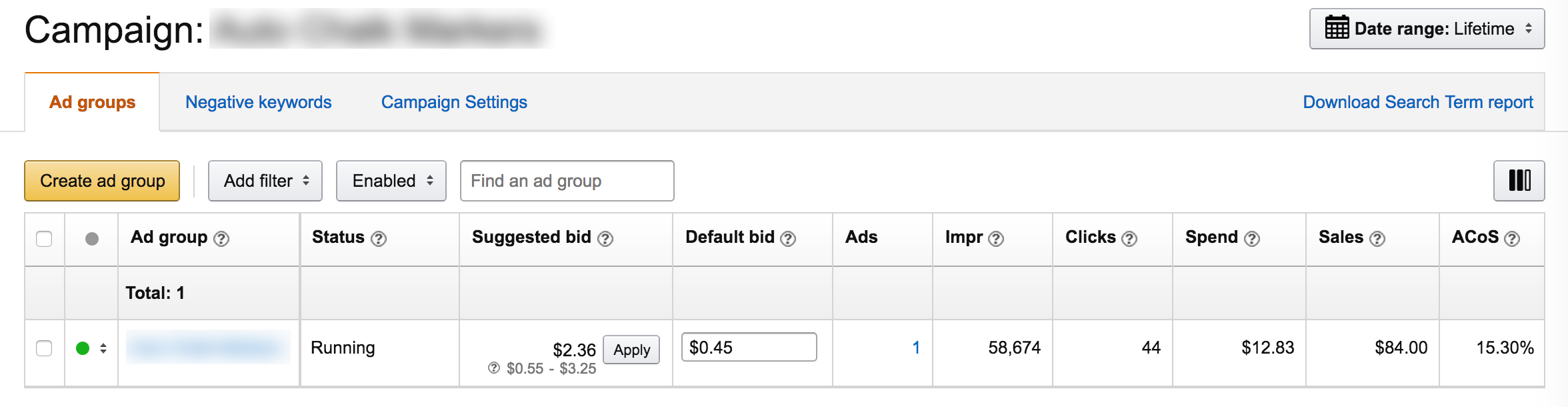Image resolution: width=1568 pixels, height=407 pixels.
Task: Click the columns customization icon button
Action: point(1519,180)
